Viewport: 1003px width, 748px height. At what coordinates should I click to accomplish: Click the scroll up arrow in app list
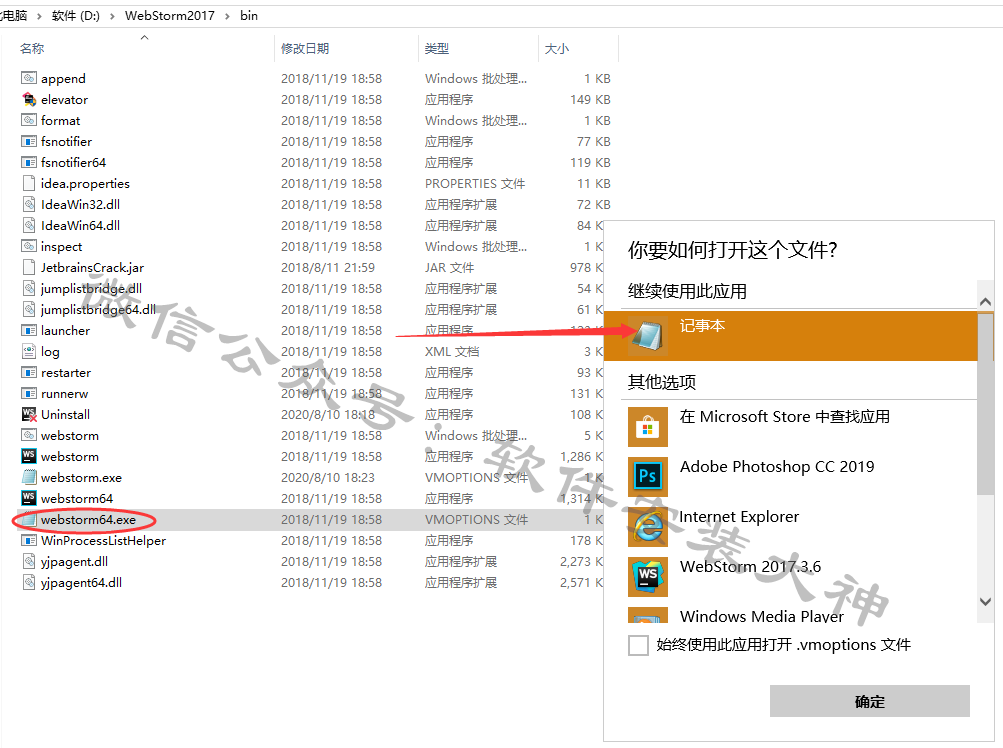tap(985, 301)
